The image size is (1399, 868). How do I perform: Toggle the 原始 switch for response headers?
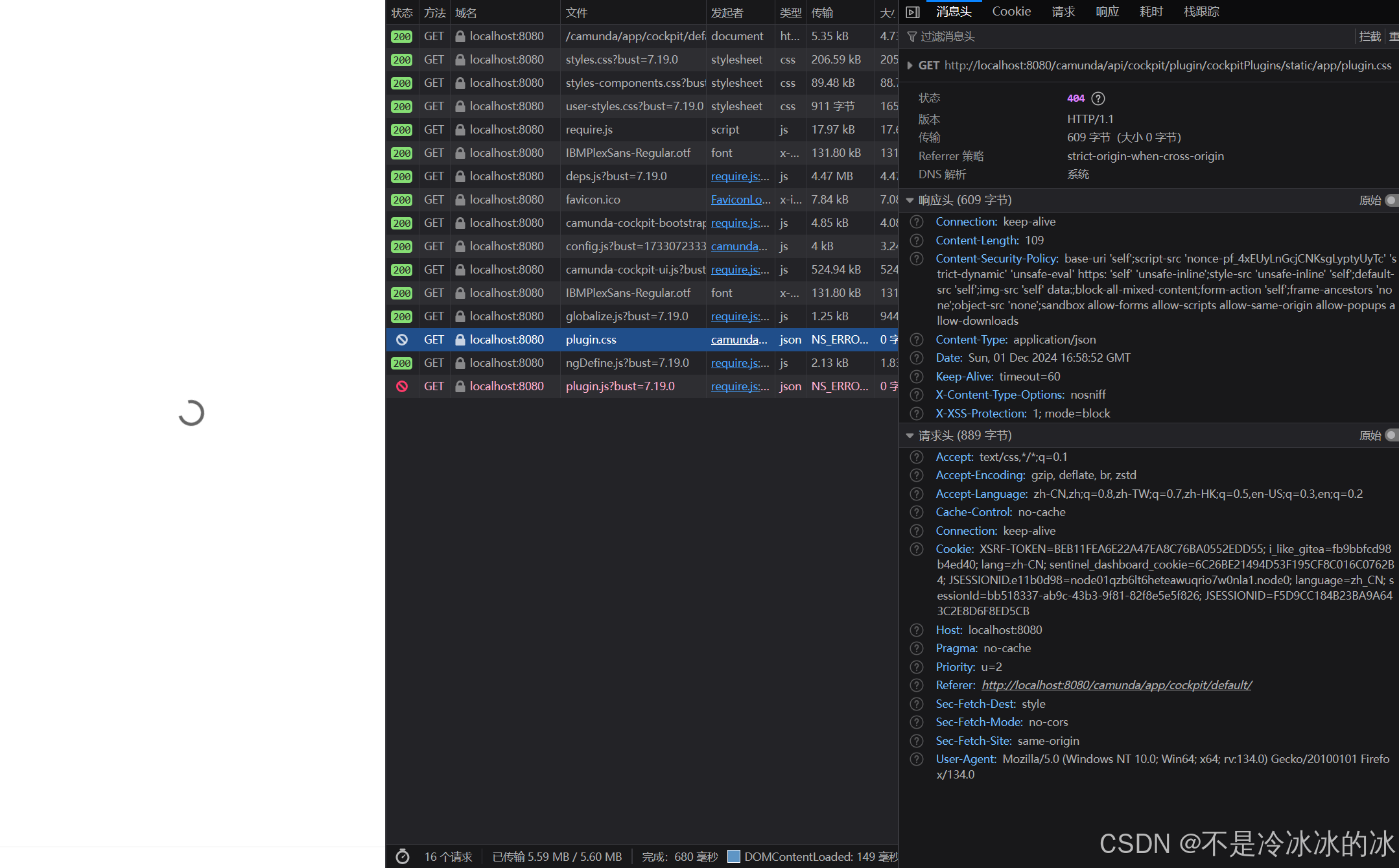(1393, 200)
